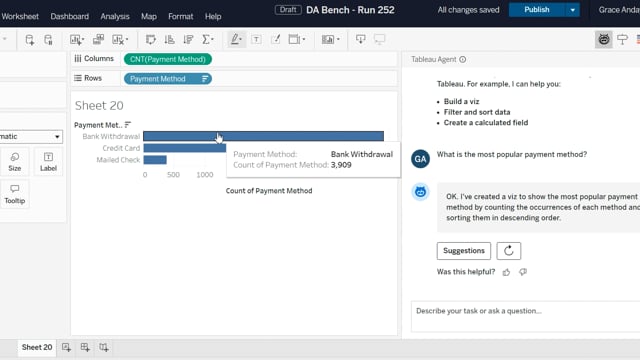The image size is (640, 360).
Task: Open the Help menu
Action: tap(213, 16)
